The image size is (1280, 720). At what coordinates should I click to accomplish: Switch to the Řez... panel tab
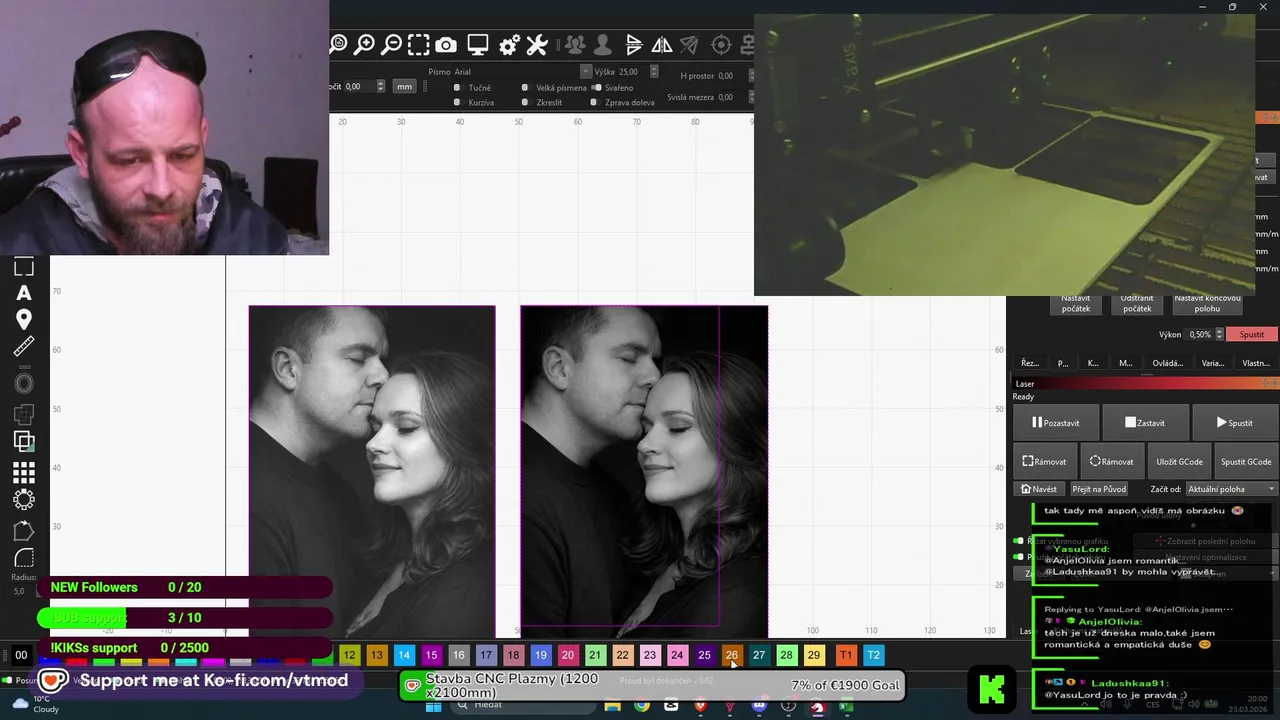pos(1029,363)
